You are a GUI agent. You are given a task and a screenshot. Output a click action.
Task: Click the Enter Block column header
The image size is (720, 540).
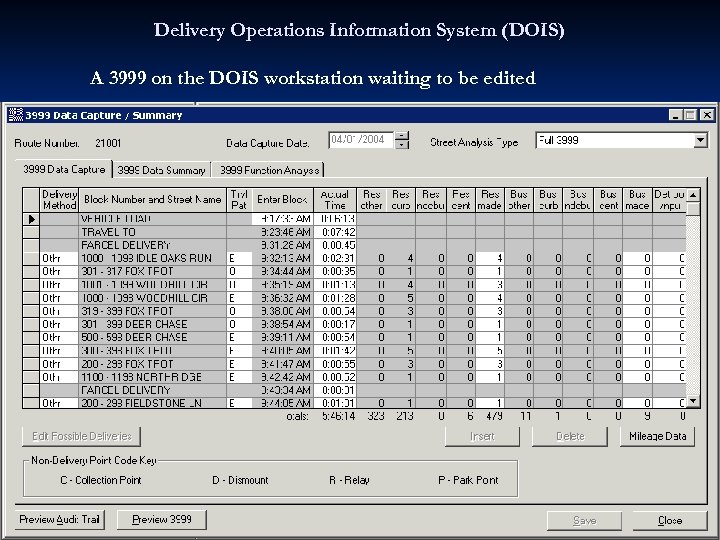282,200
